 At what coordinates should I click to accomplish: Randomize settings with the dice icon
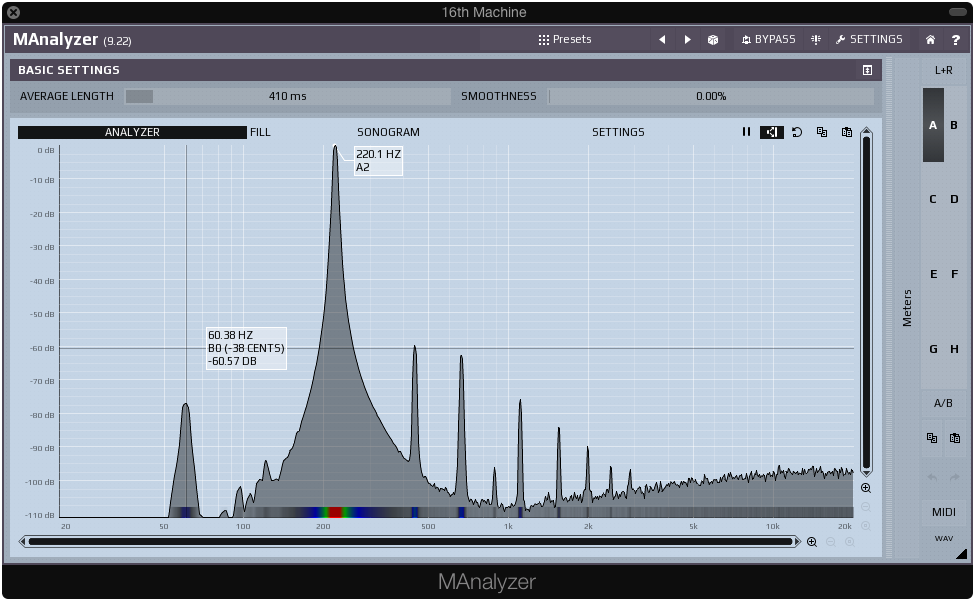pos(713,39)
